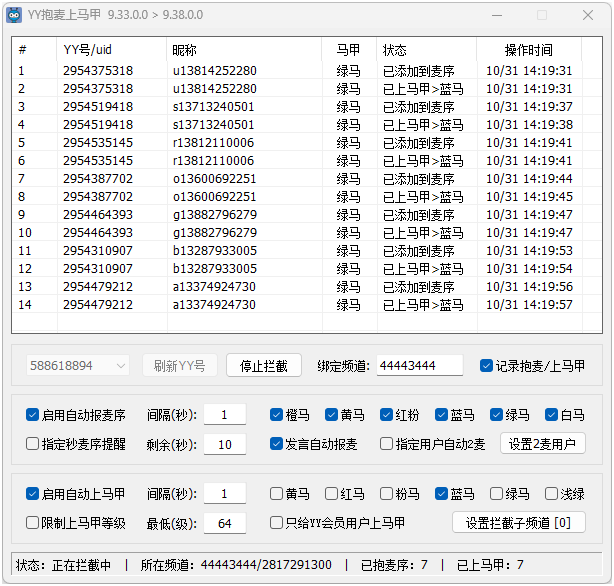Viewport: 614px width, 586px height.
Task: Open the 588618894 account dropdown
Action: (78, 365)
